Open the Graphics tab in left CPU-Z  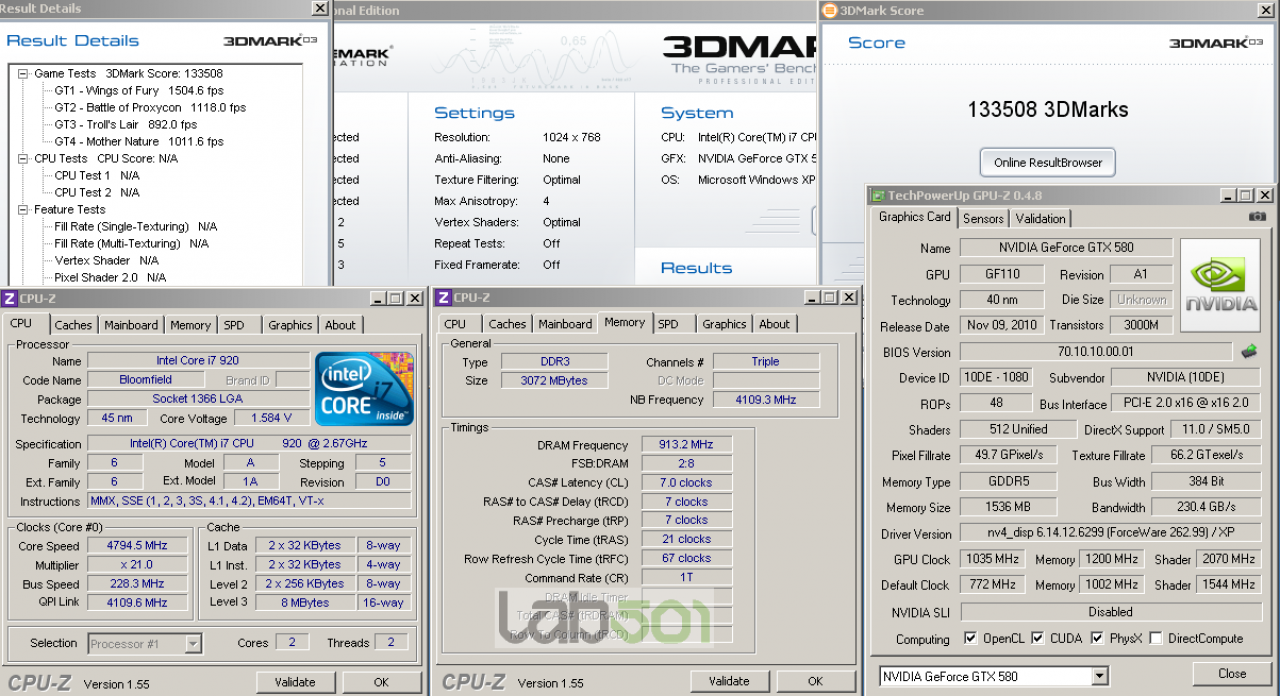tap(290, 325)
